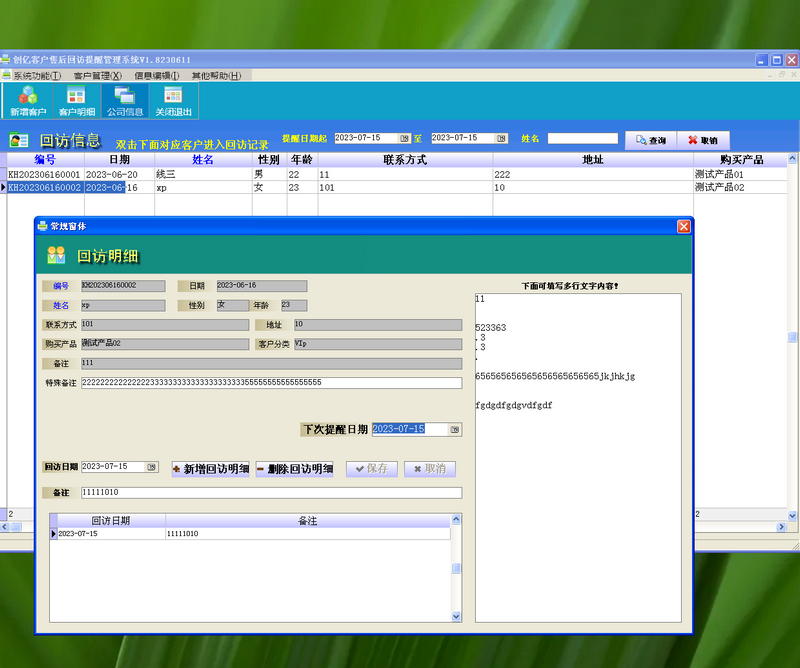Image resolution: width=800 pixels, height=668 pixels.
Task: Sort by 编号 column header
Action: 45,160
